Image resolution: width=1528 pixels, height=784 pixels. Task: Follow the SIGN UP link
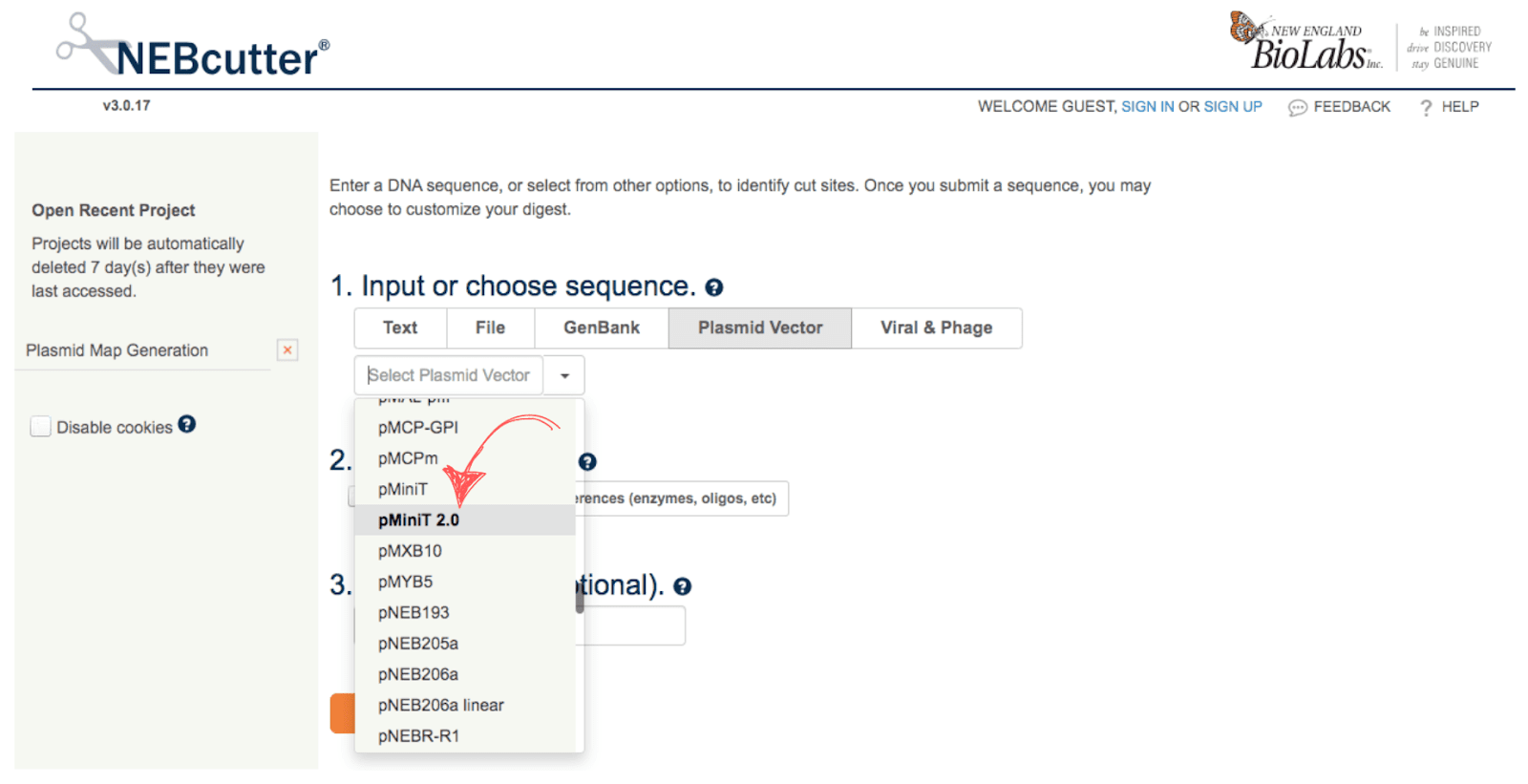(1233, 107)
